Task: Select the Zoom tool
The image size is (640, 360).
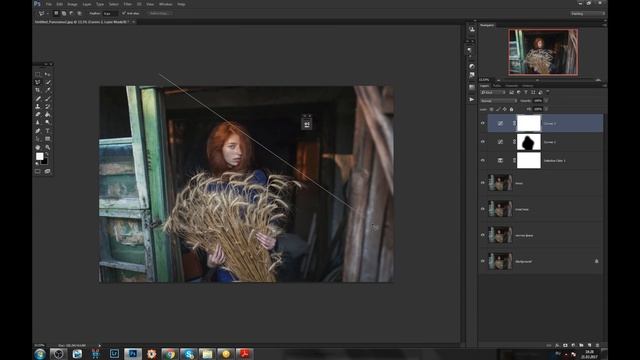Action: [48, 147]
